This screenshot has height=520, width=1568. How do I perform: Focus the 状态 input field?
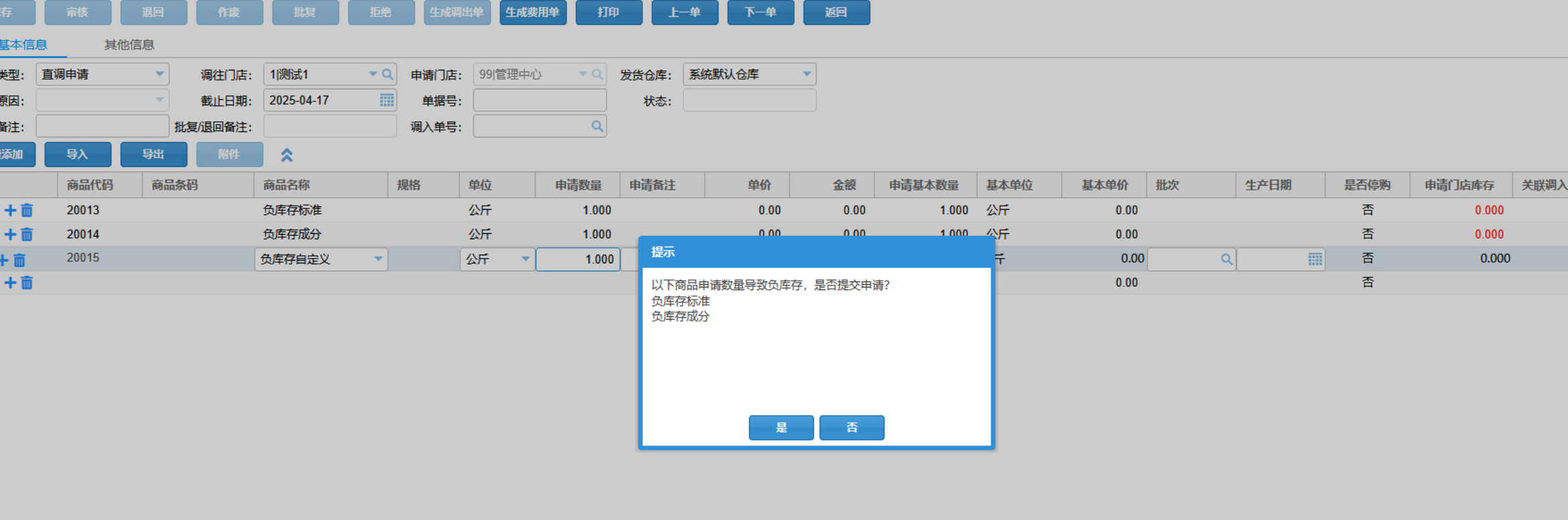point(749,101)
